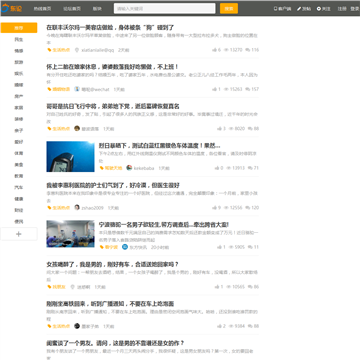
Task: Select 旅游 category in sidebar
Action: tap(19, 62)
